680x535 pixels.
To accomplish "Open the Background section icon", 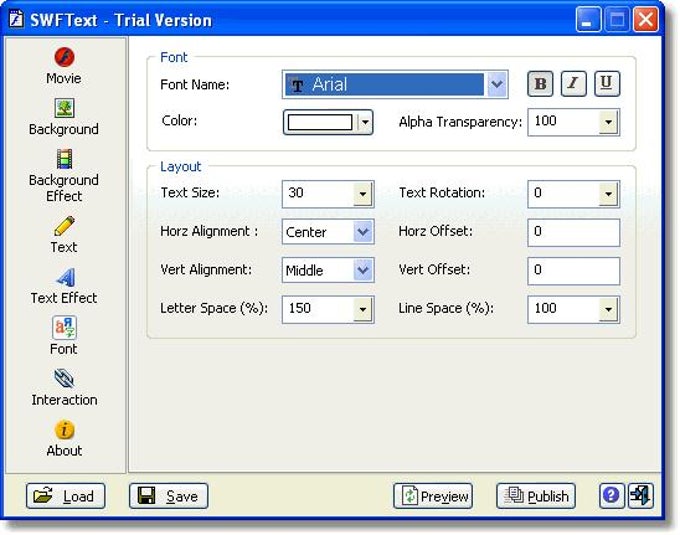I will tap(64, 108).
